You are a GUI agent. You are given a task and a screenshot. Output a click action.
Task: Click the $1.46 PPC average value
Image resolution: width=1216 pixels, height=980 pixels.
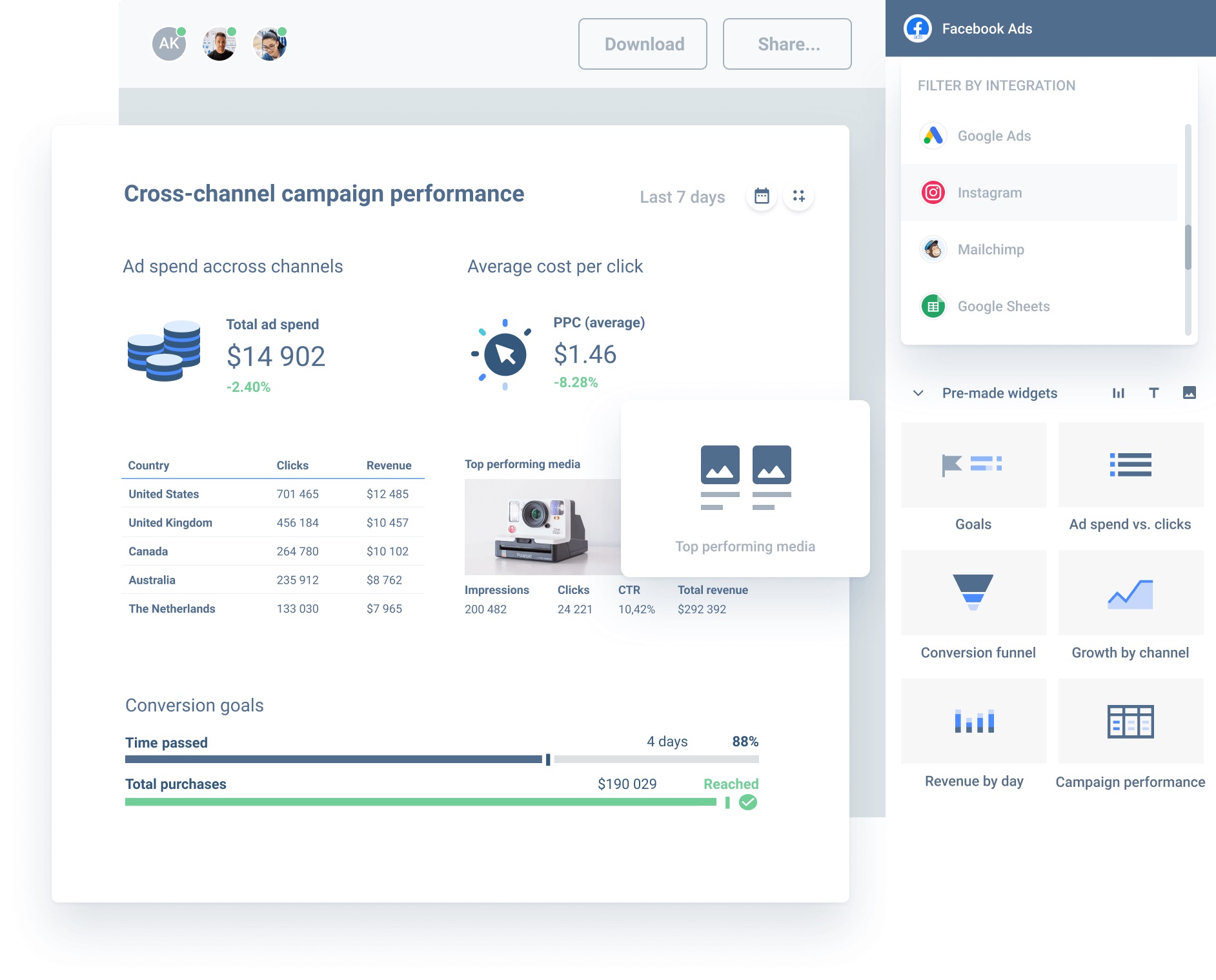[585, 354]
